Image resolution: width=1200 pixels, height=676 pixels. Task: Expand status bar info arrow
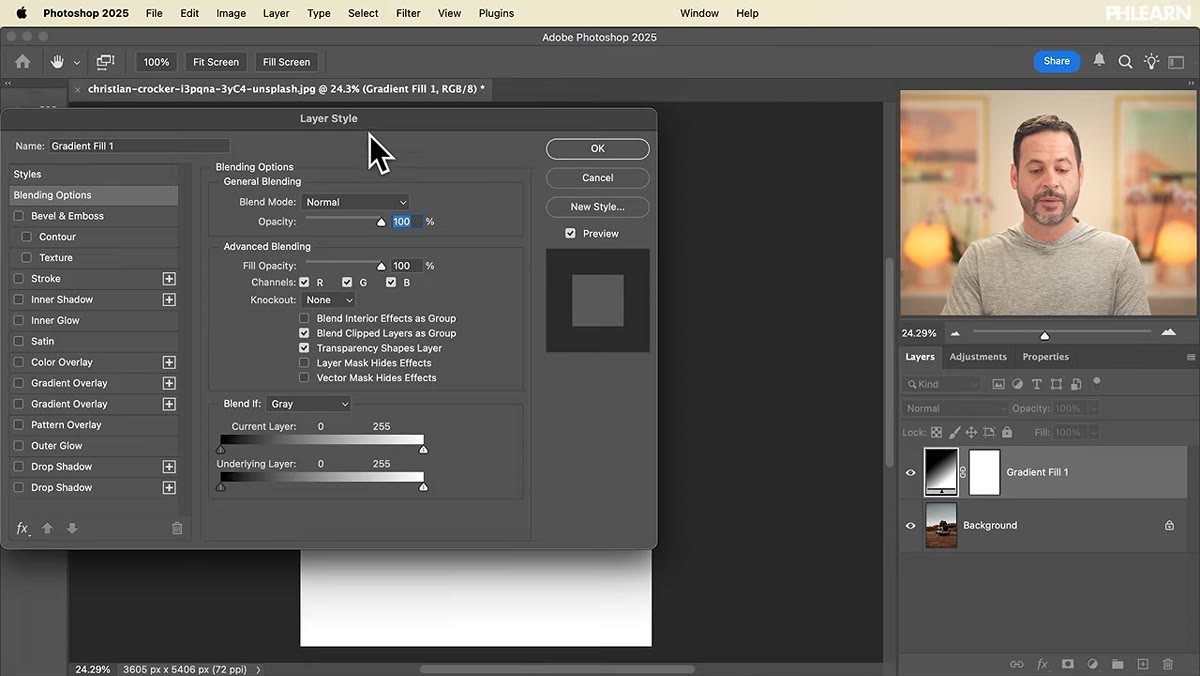pos(259,669)
